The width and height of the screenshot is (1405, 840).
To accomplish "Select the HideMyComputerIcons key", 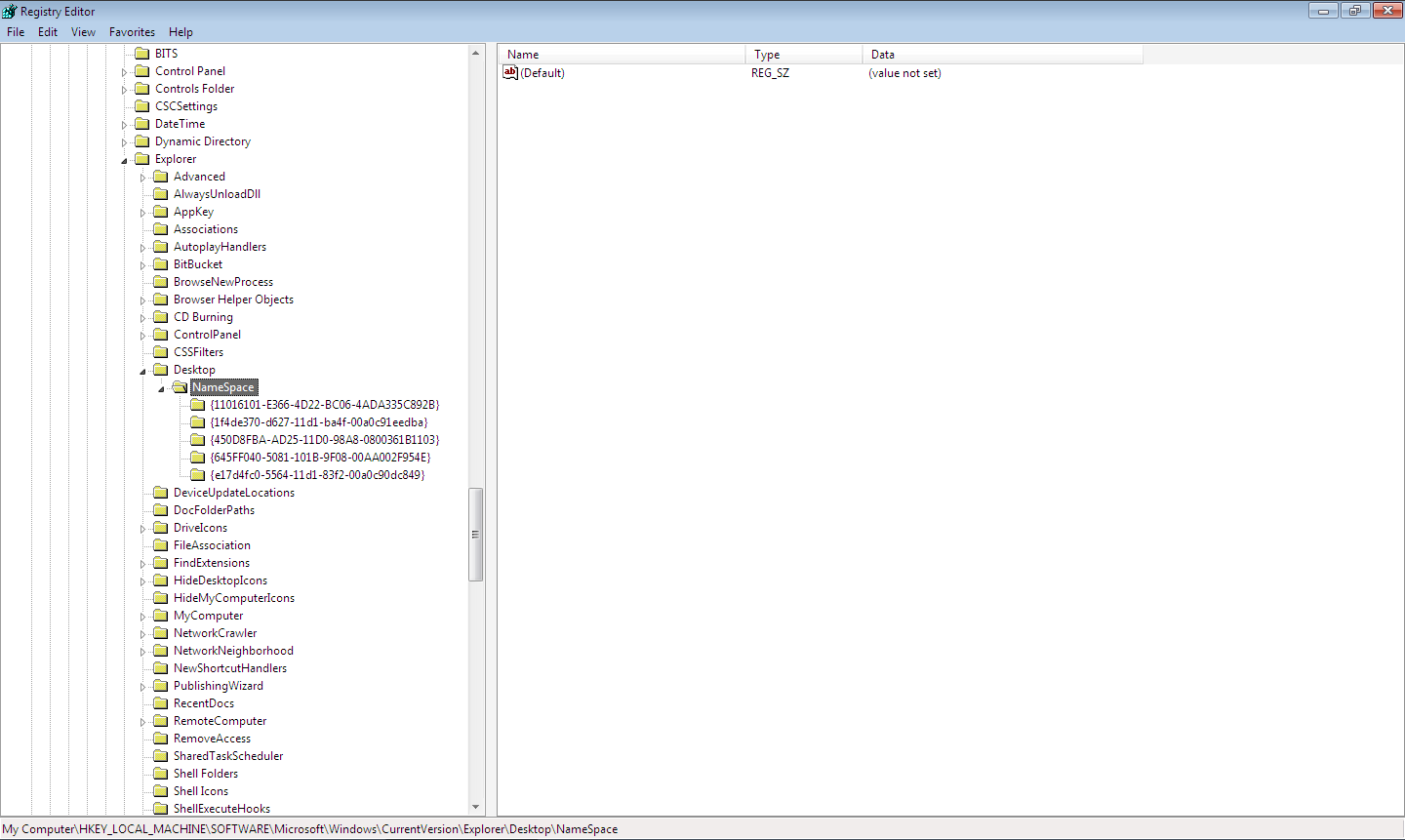I will click(234, 598).
